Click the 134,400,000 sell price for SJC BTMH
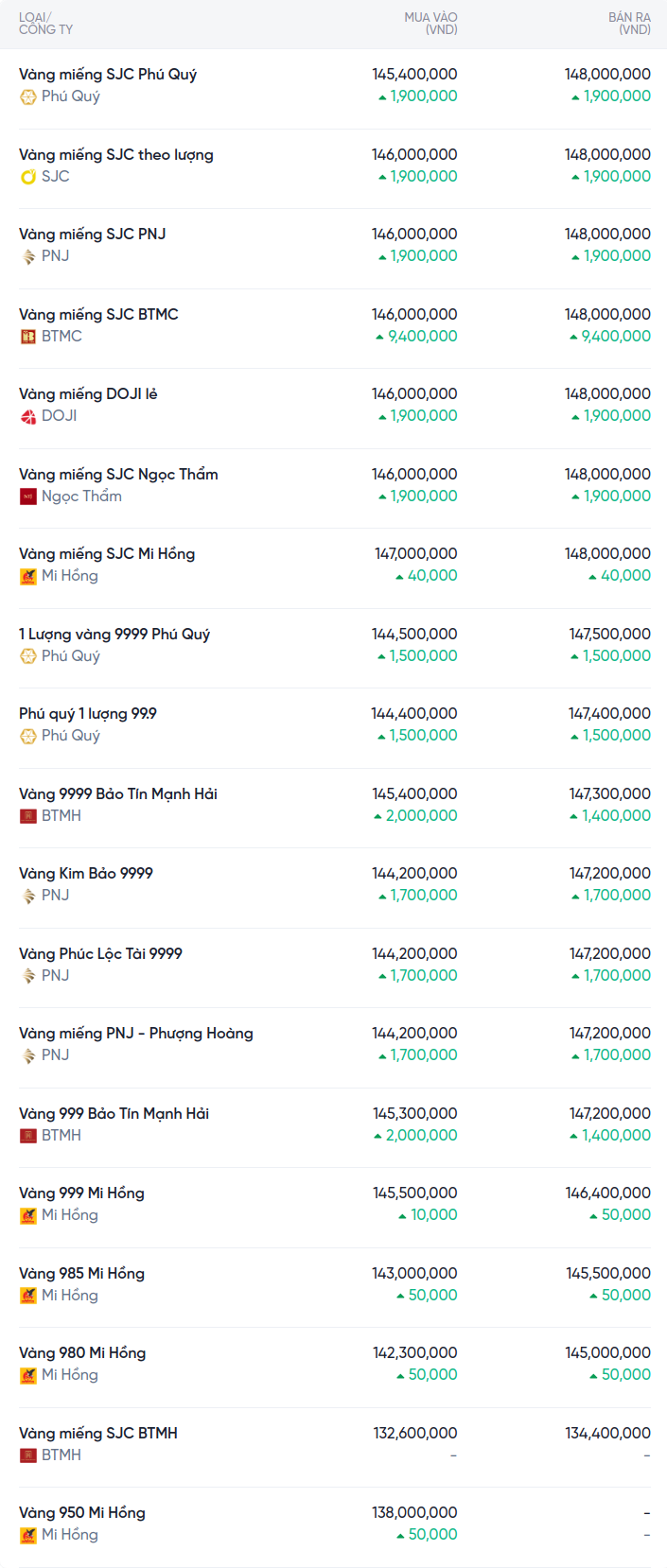 point(607,1434)
